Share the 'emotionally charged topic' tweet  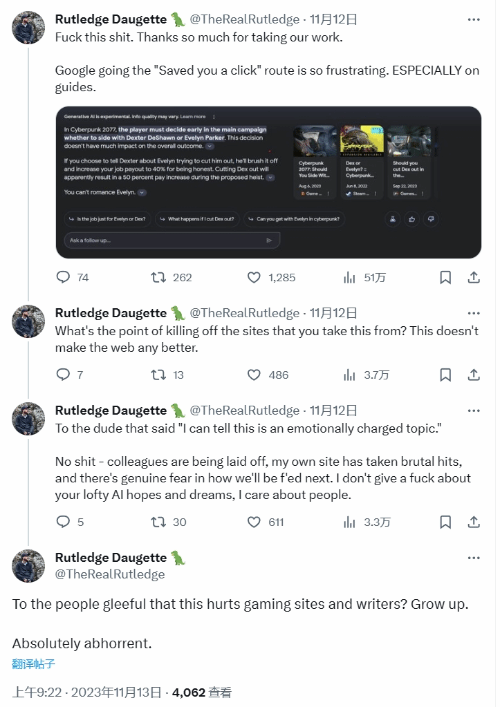point(473,522)
